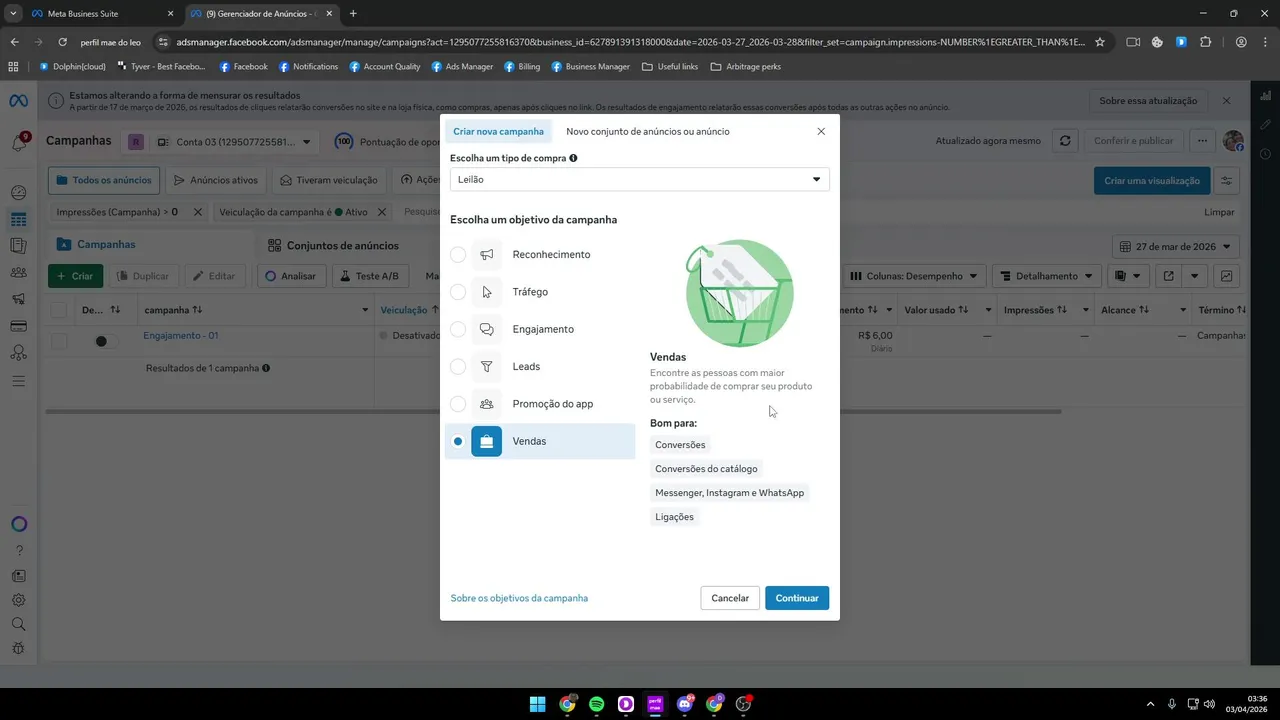
Task: Open Leilão buying type dropdown
Action: (640, 180)
